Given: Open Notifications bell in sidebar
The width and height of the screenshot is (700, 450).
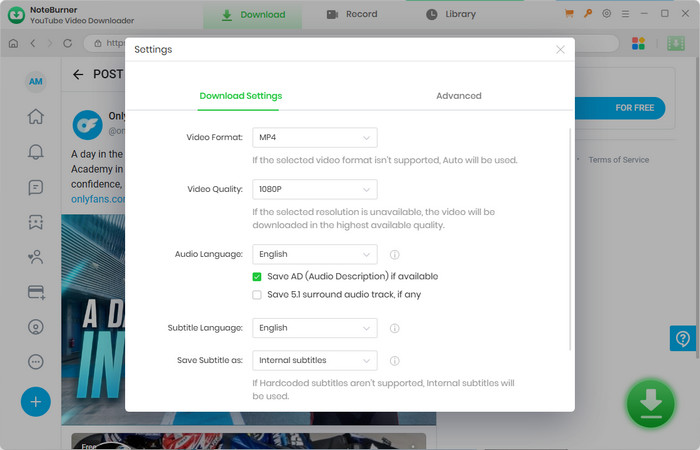Looking at the screenshot, I should tap(36, 152).
